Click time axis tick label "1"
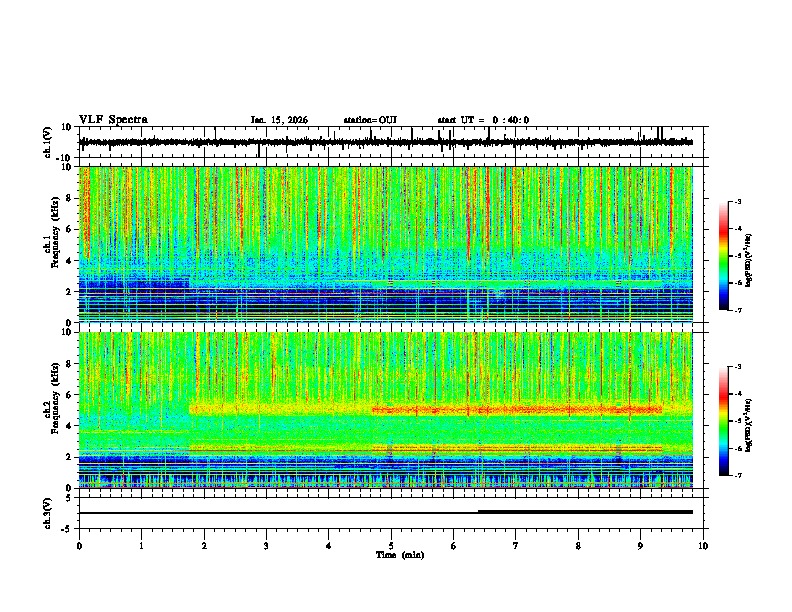The width and height of the screenshot is (792, 612). tap(141, 546)
